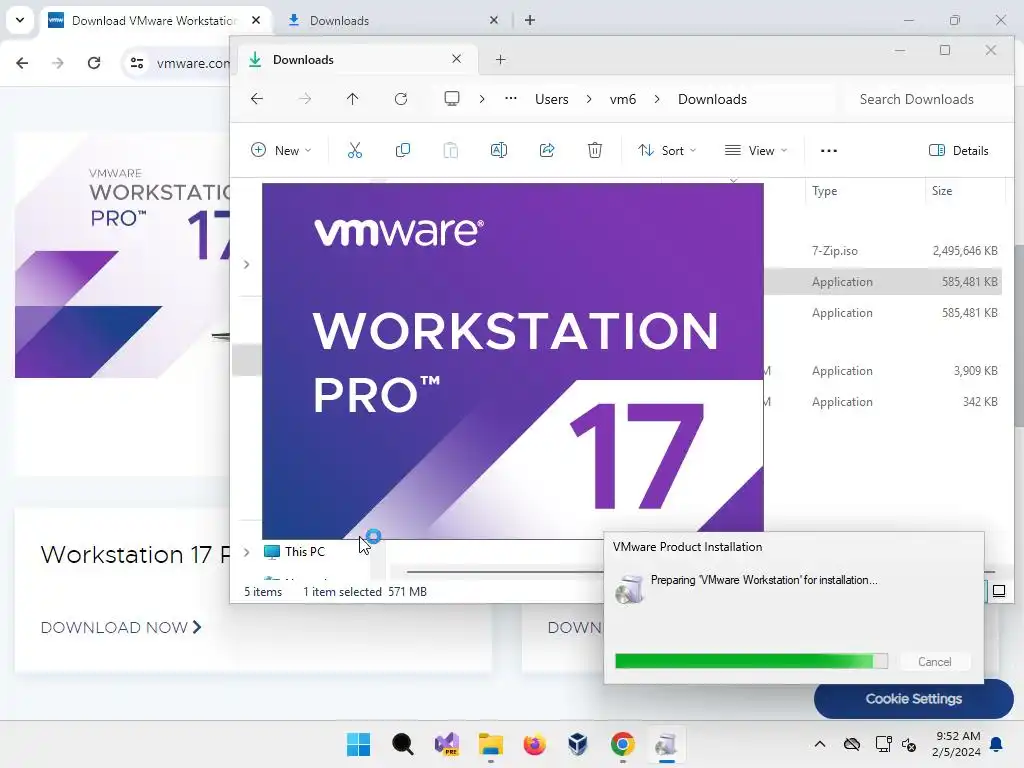Click the green installation progress bar
Screen dimensions: 1024x768
point(751,662)
